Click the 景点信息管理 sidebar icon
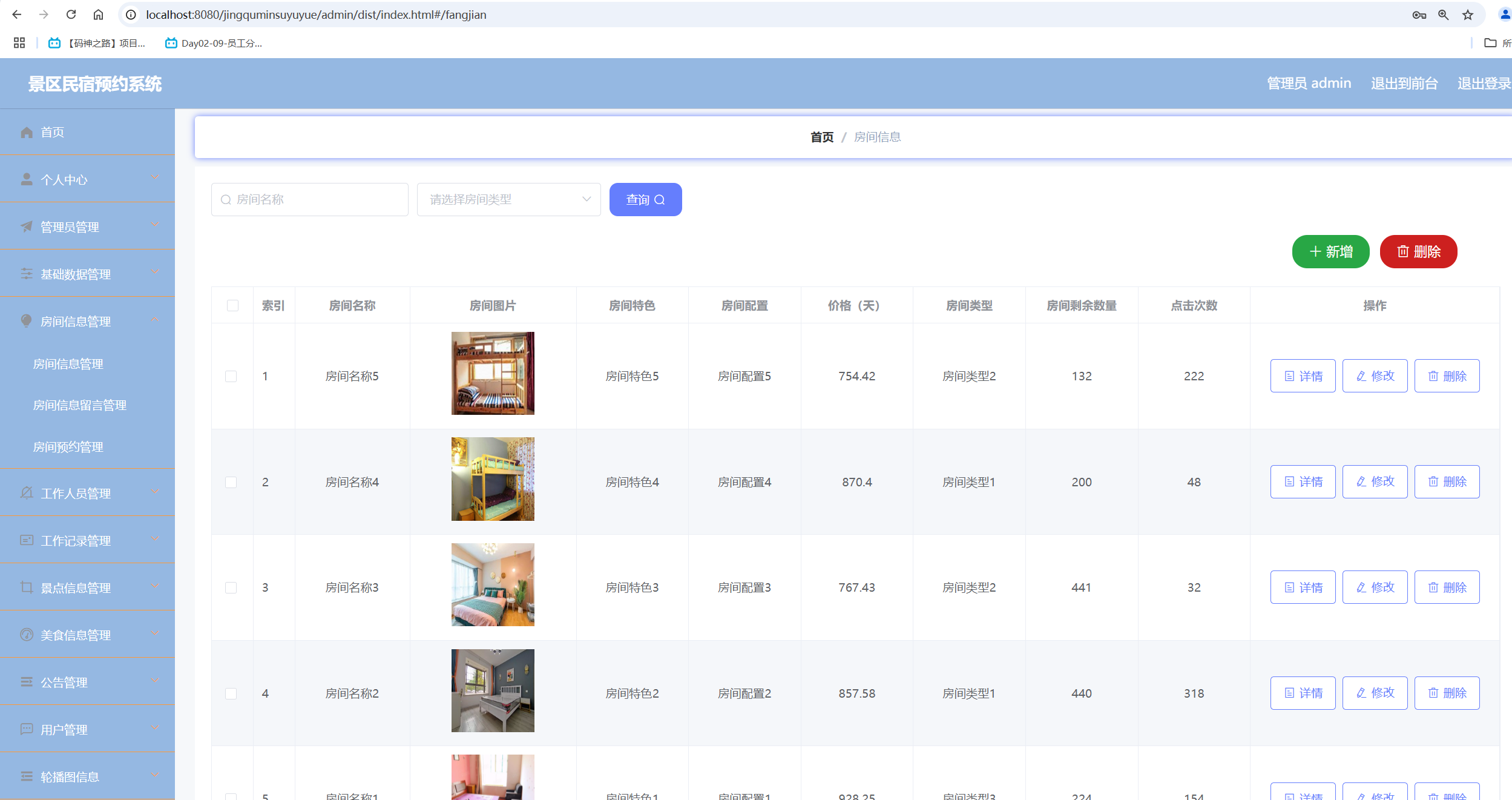 coord(27,587)
